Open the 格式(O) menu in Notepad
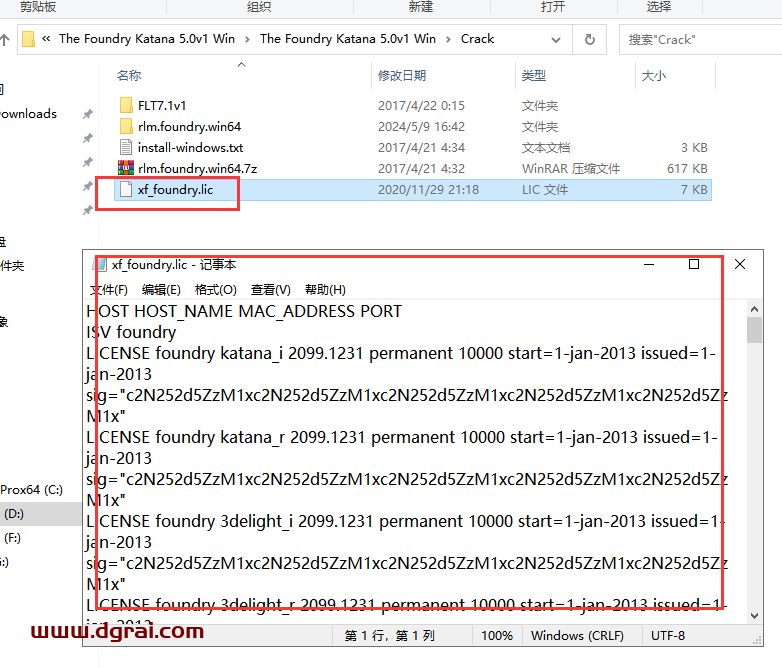 [x=215, y=290]
